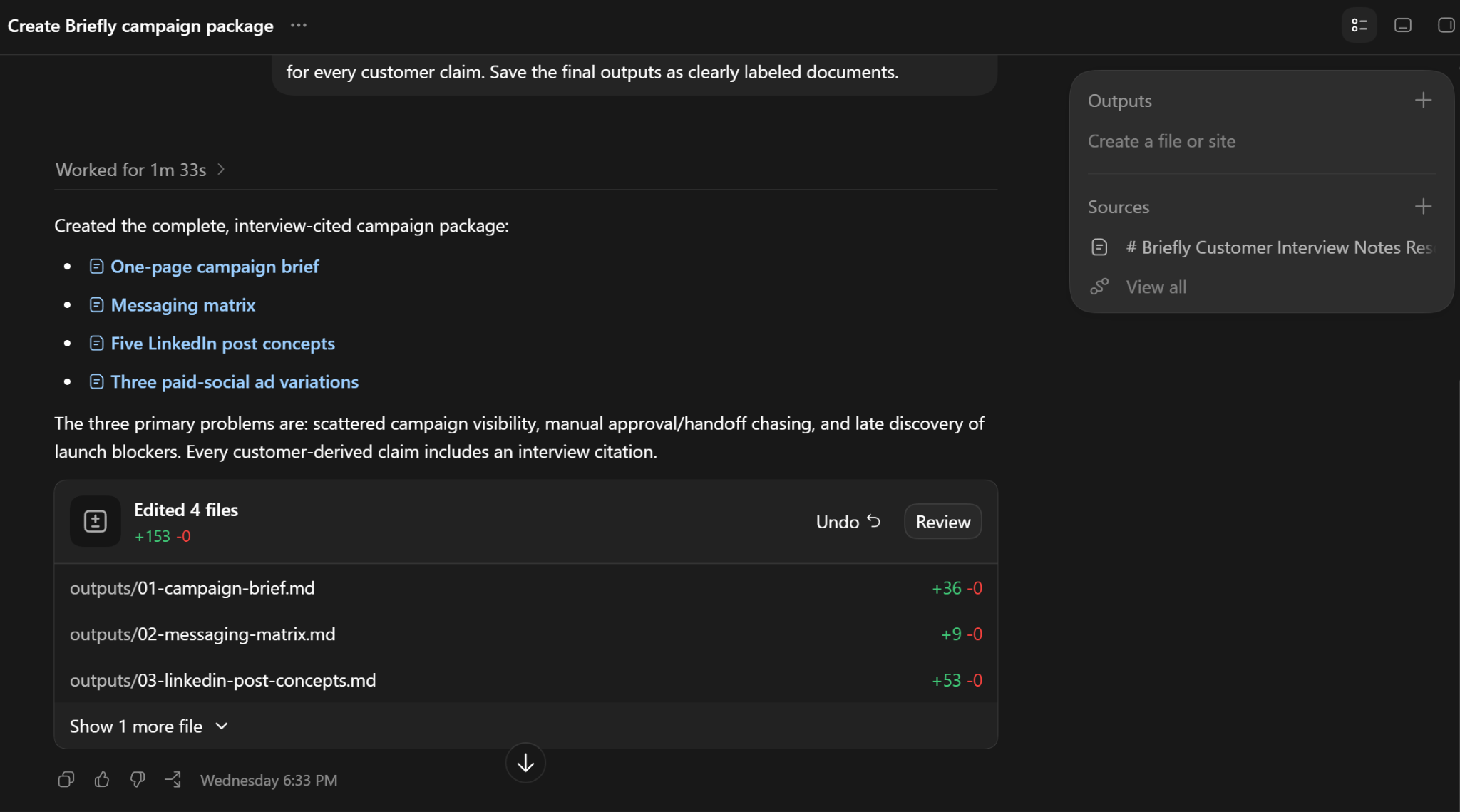Toggle the right sidebar layout icon
Image resolution: width=1460 pixels, height=812 pixels.
coord(1446,26)
